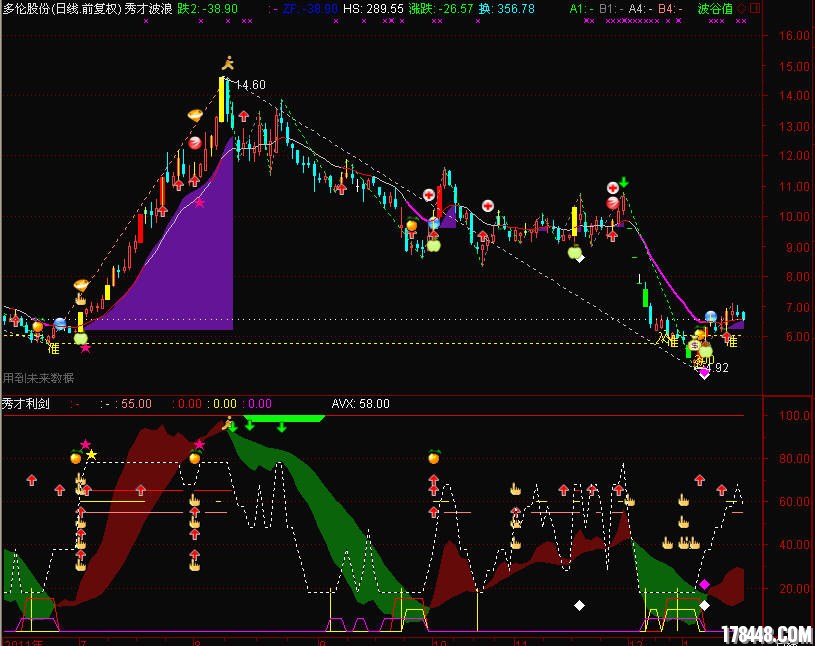The image size is (815, 646).
Task: Click the 16.00 price axis label
Action: (x=795, y=35)
